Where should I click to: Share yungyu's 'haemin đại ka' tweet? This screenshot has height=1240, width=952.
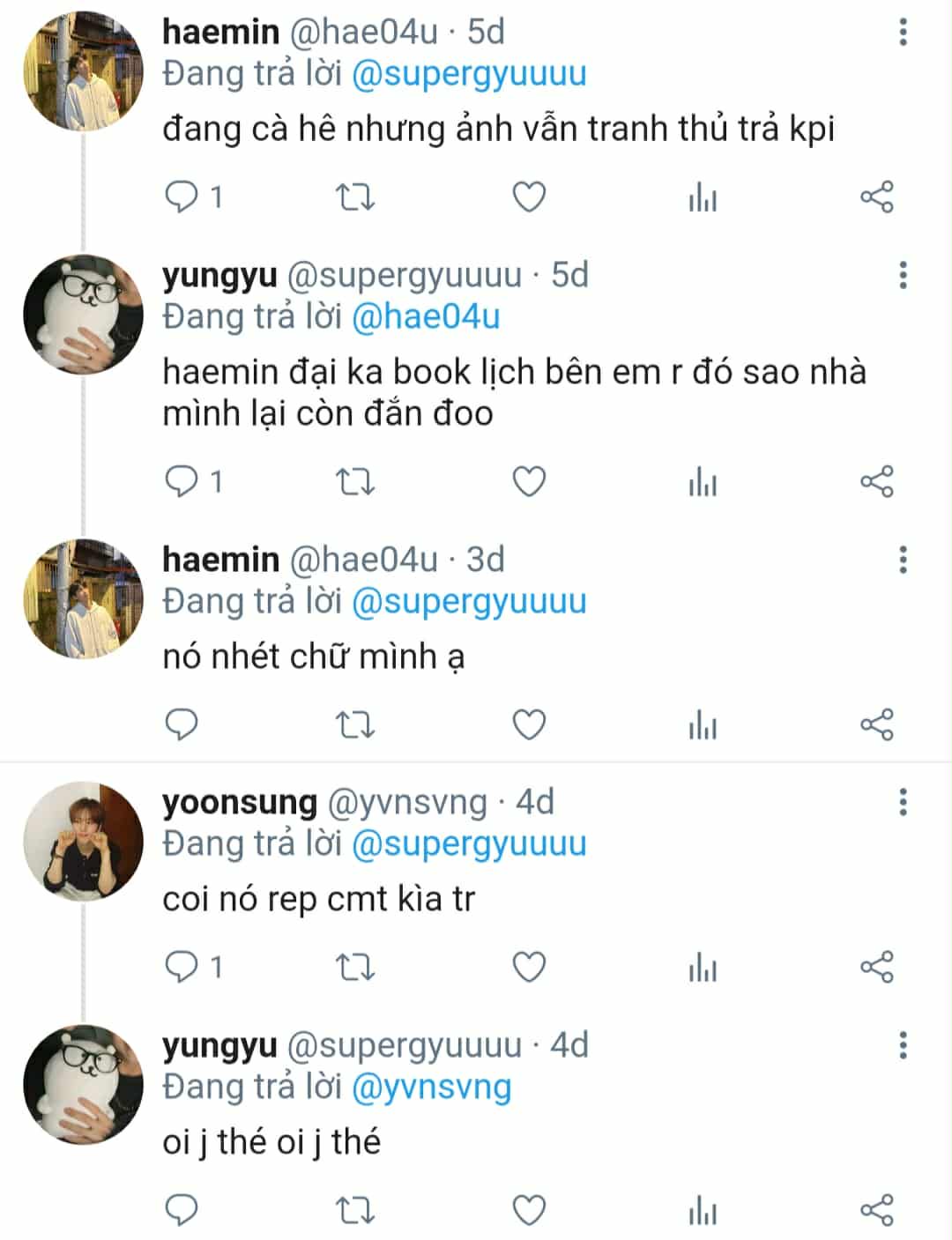876,482
